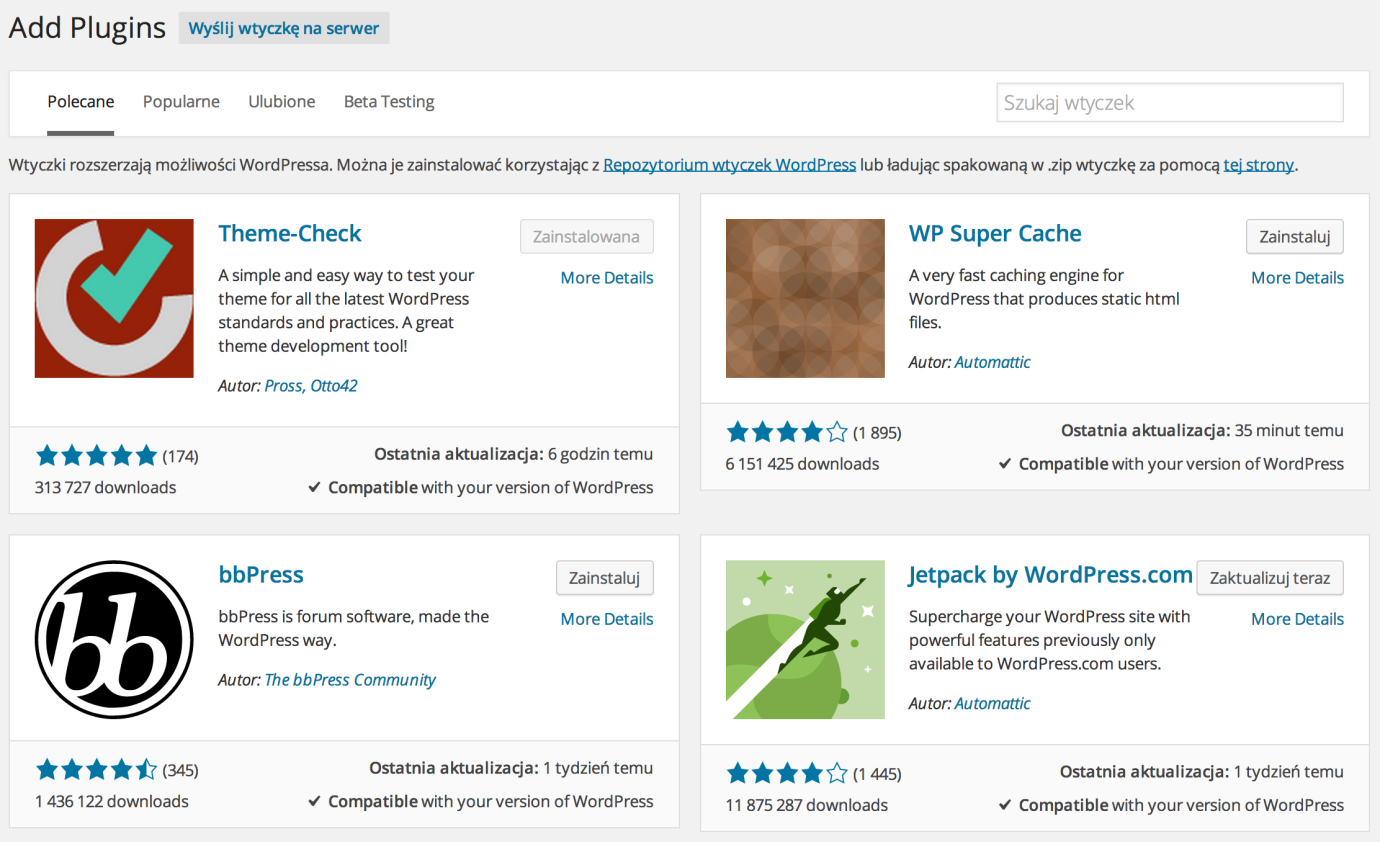Click the Polecane tab
The height and width of the screenshot is (842, 1380).
pyautogui.click(x=81, y=102)
